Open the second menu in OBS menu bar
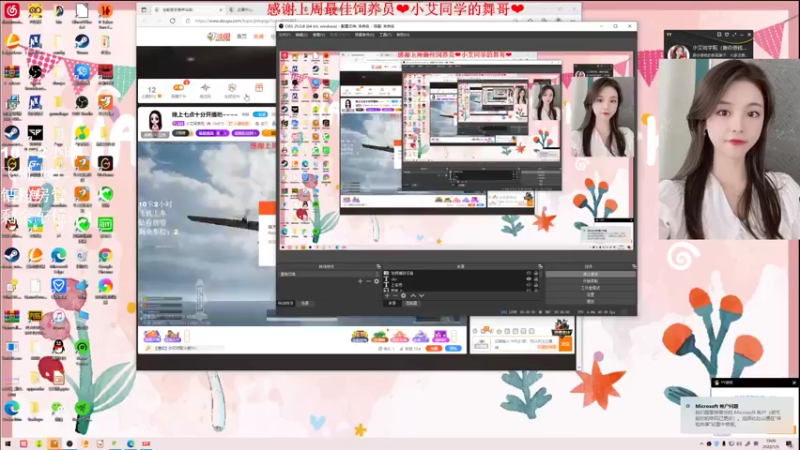The height and width of the screenshot is (450, 800). 301,35
